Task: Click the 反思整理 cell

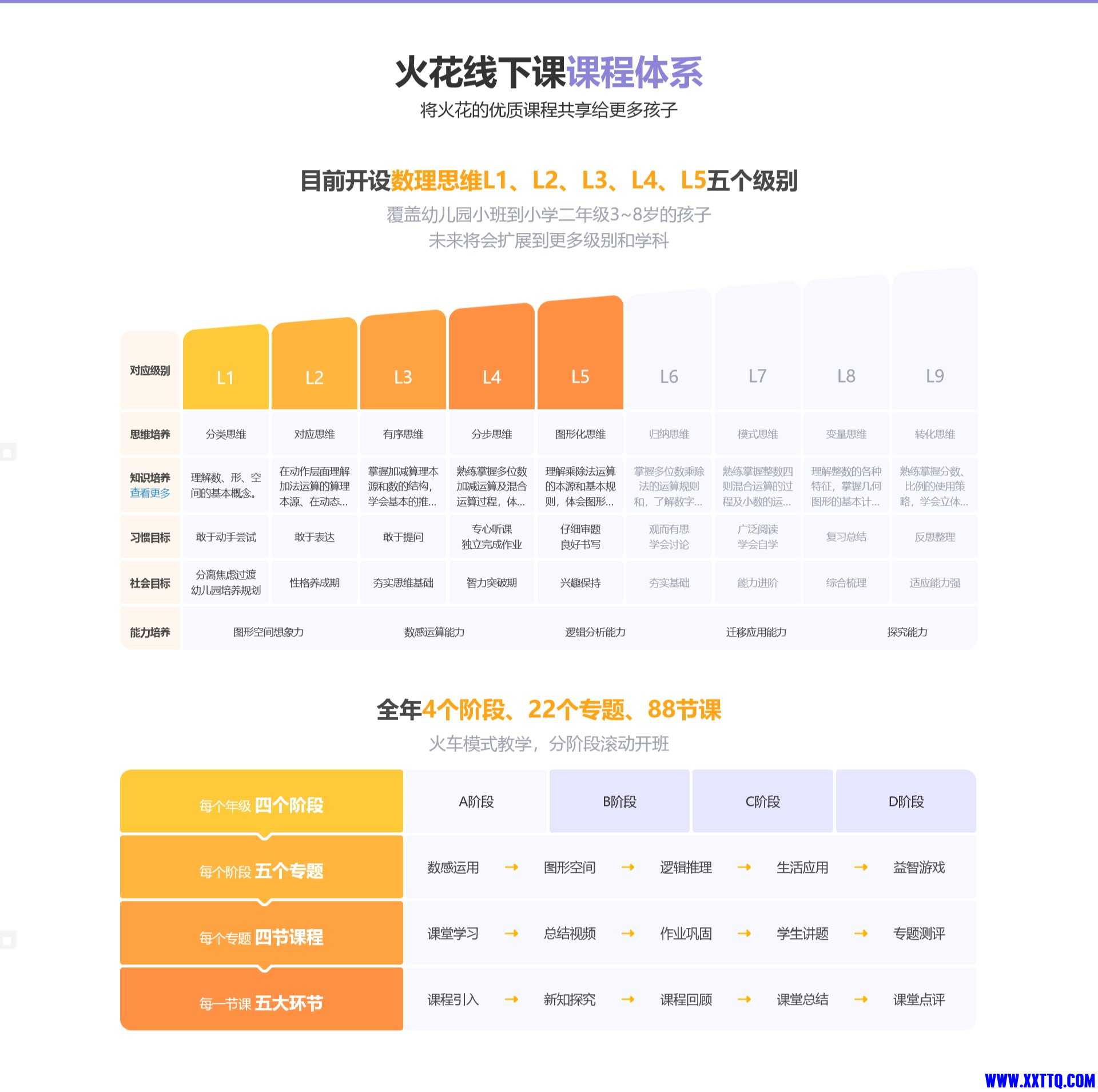Action: coord(935,537)
